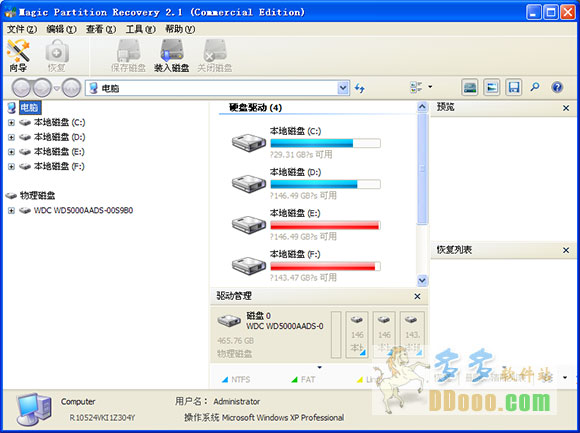Open the navigation history dropdown arrow

tap(57, 88)
